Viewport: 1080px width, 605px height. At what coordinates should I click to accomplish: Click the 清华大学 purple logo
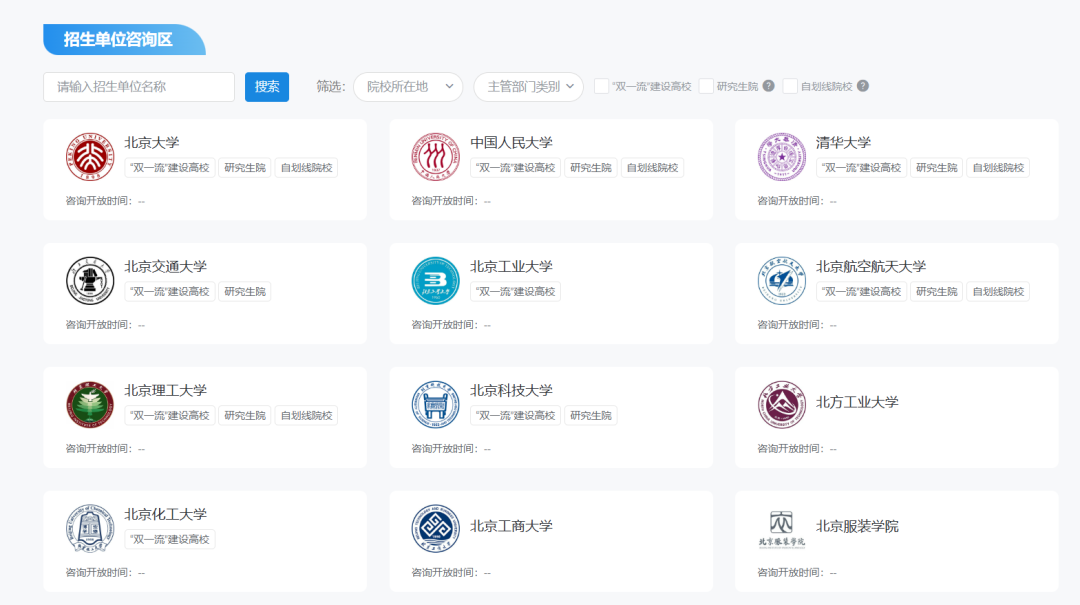tap(782, 157)
